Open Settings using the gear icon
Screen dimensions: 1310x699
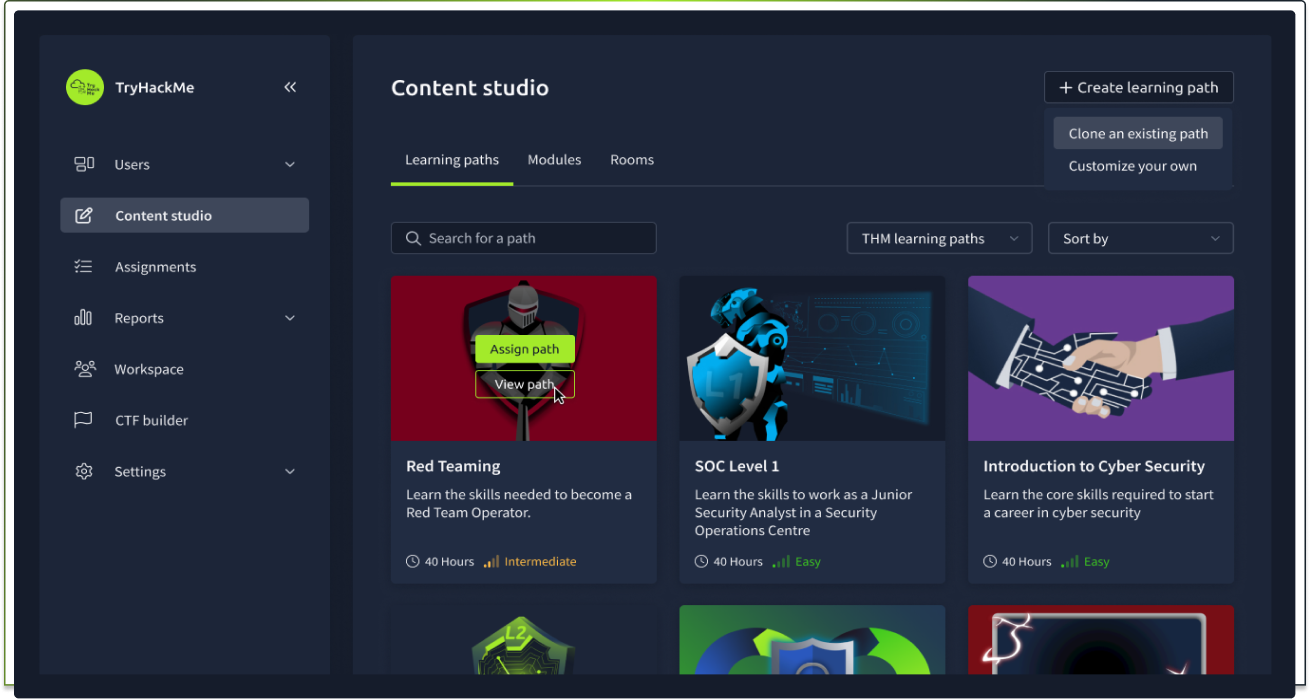(85, 471)
